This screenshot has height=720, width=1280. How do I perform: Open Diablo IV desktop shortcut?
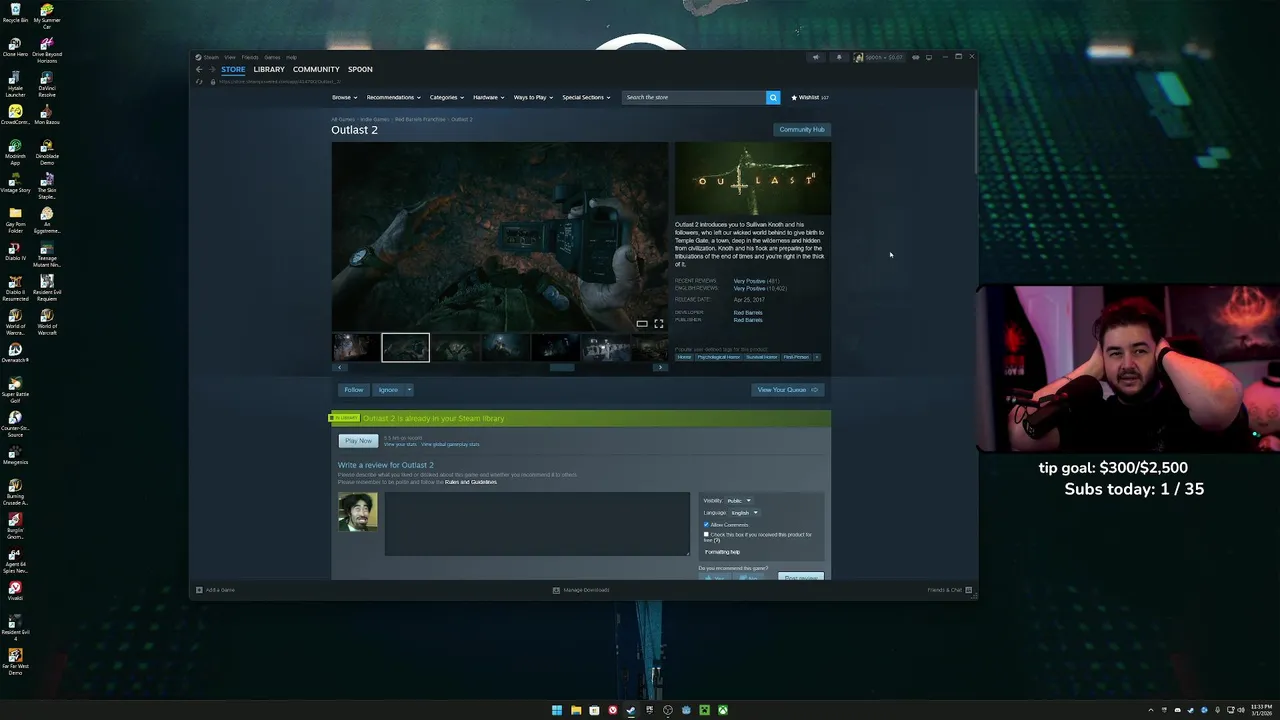pyautogui.click(x=15, y=251)
